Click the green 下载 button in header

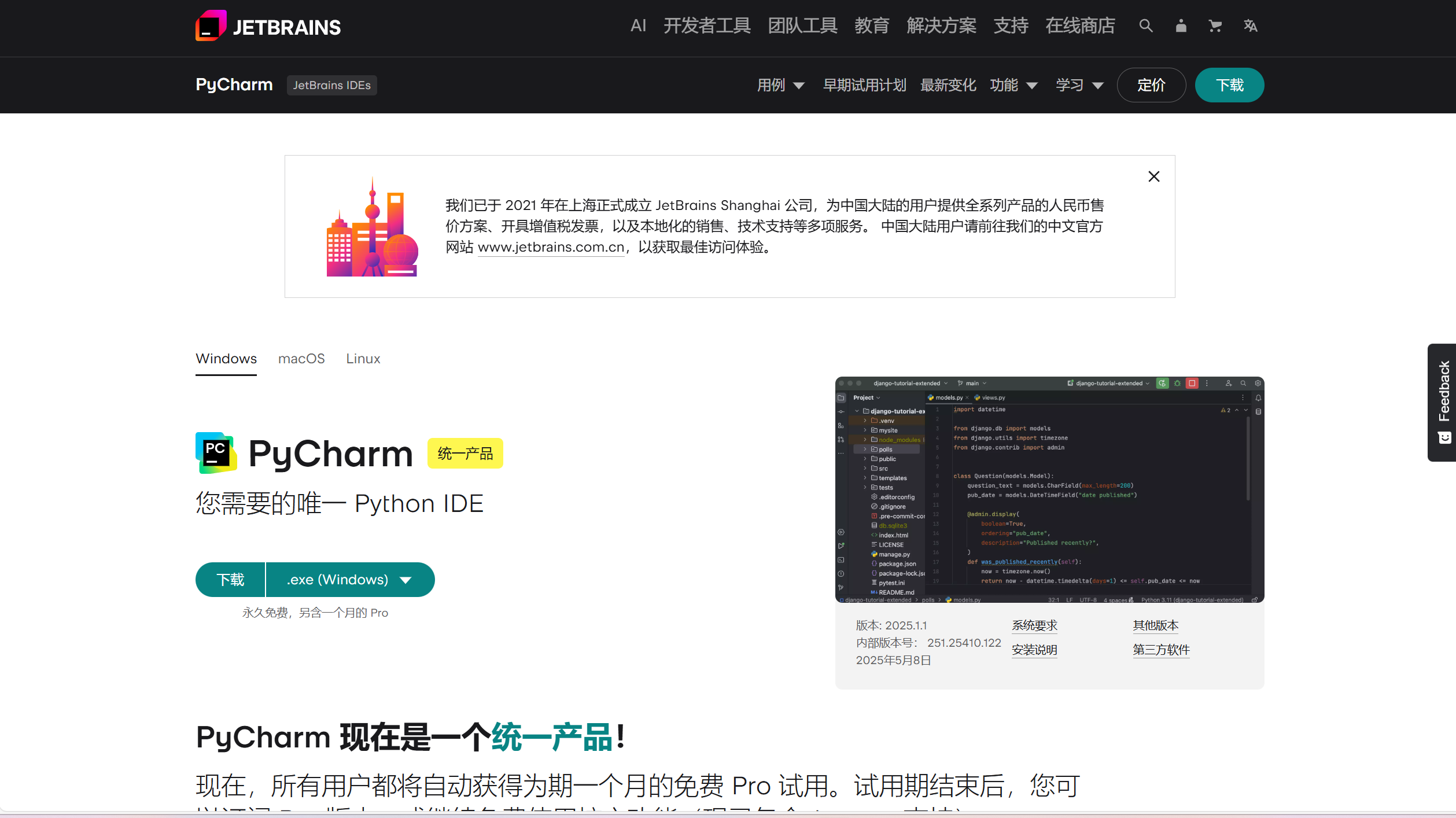coord(1229,86)
